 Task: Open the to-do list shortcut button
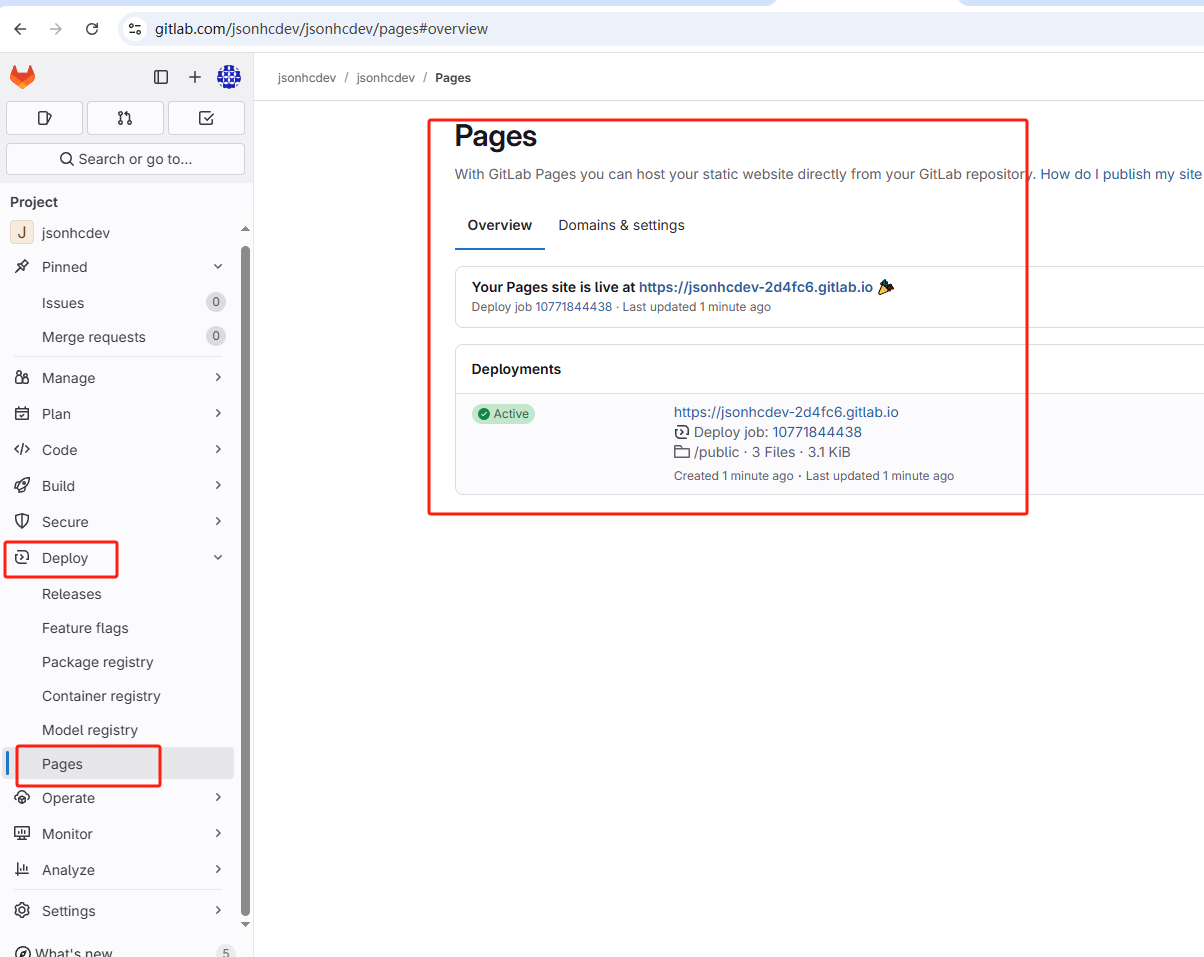coord(206,118)
